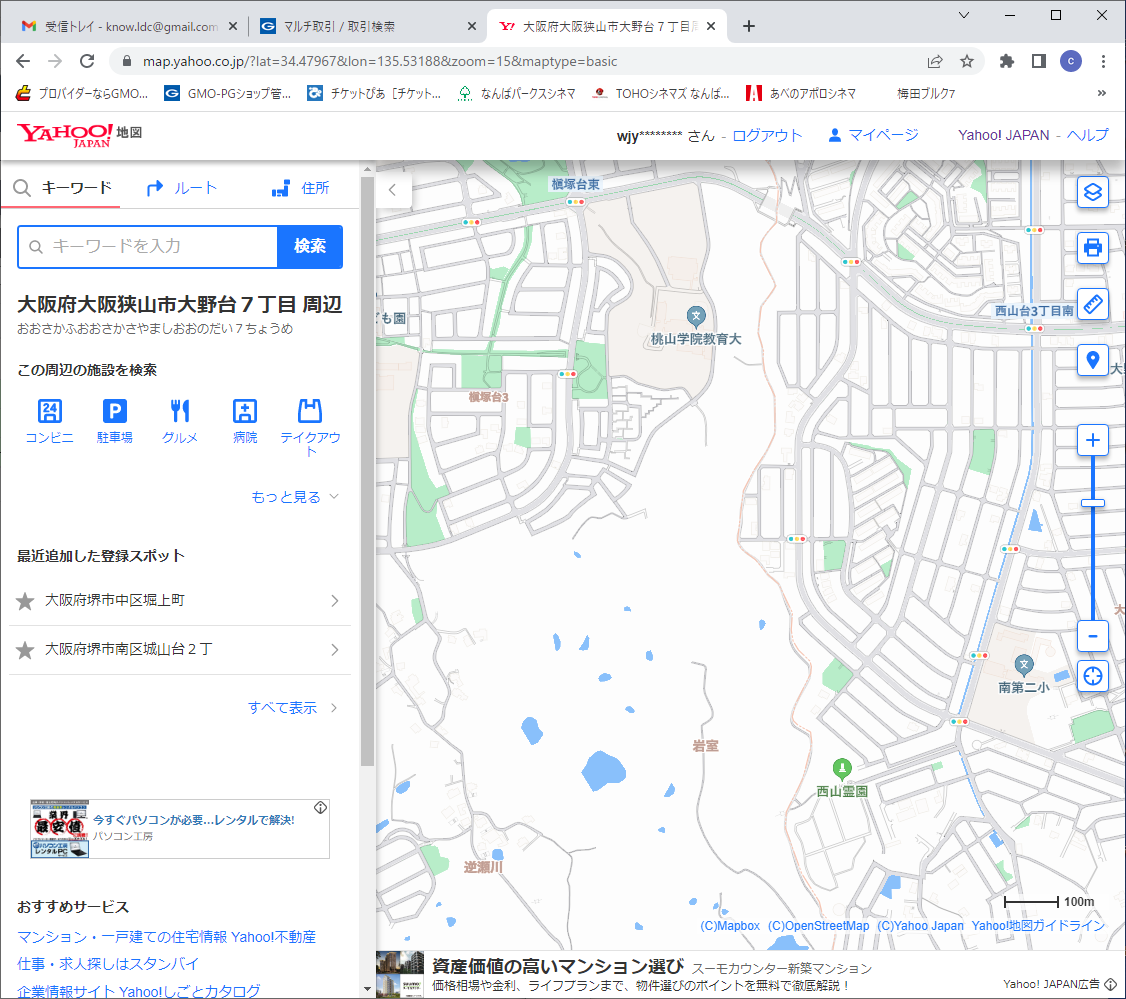Click the ログアウト link
Image resolution: width=1126 pixels, height=999 pixels.
[767, 136]
